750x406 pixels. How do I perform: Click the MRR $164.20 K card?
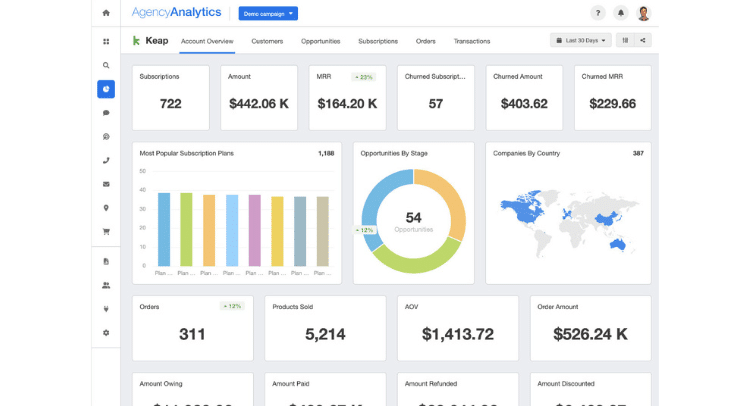coord(347,98)
